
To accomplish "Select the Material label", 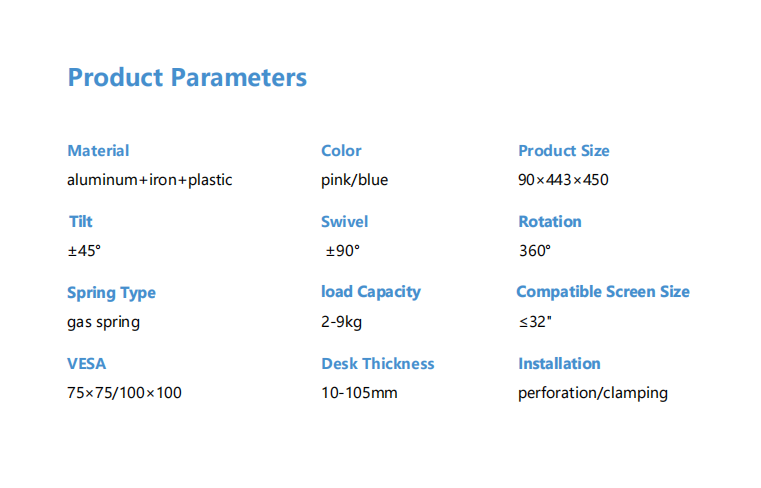I will (98, 151).
